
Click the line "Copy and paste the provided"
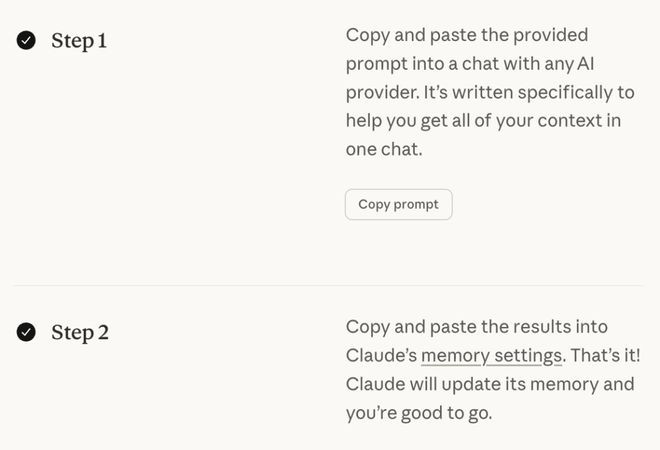tap(466, 35)
